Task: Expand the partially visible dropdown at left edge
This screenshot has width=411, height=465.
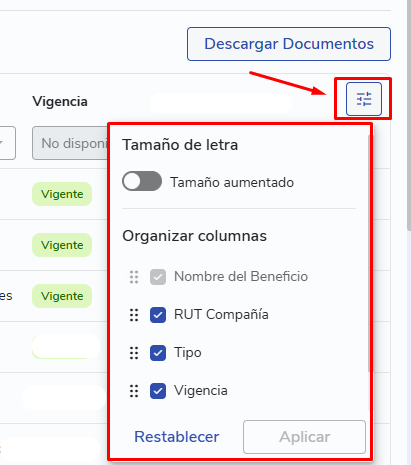Action: (x=7, y=143)
